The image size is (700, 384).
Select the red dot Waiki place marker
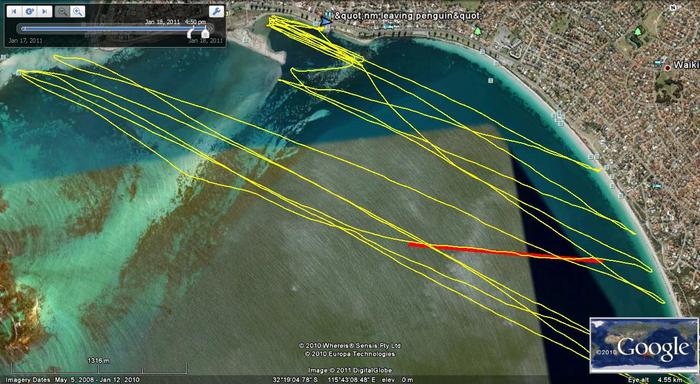click(x=667, y=67)
